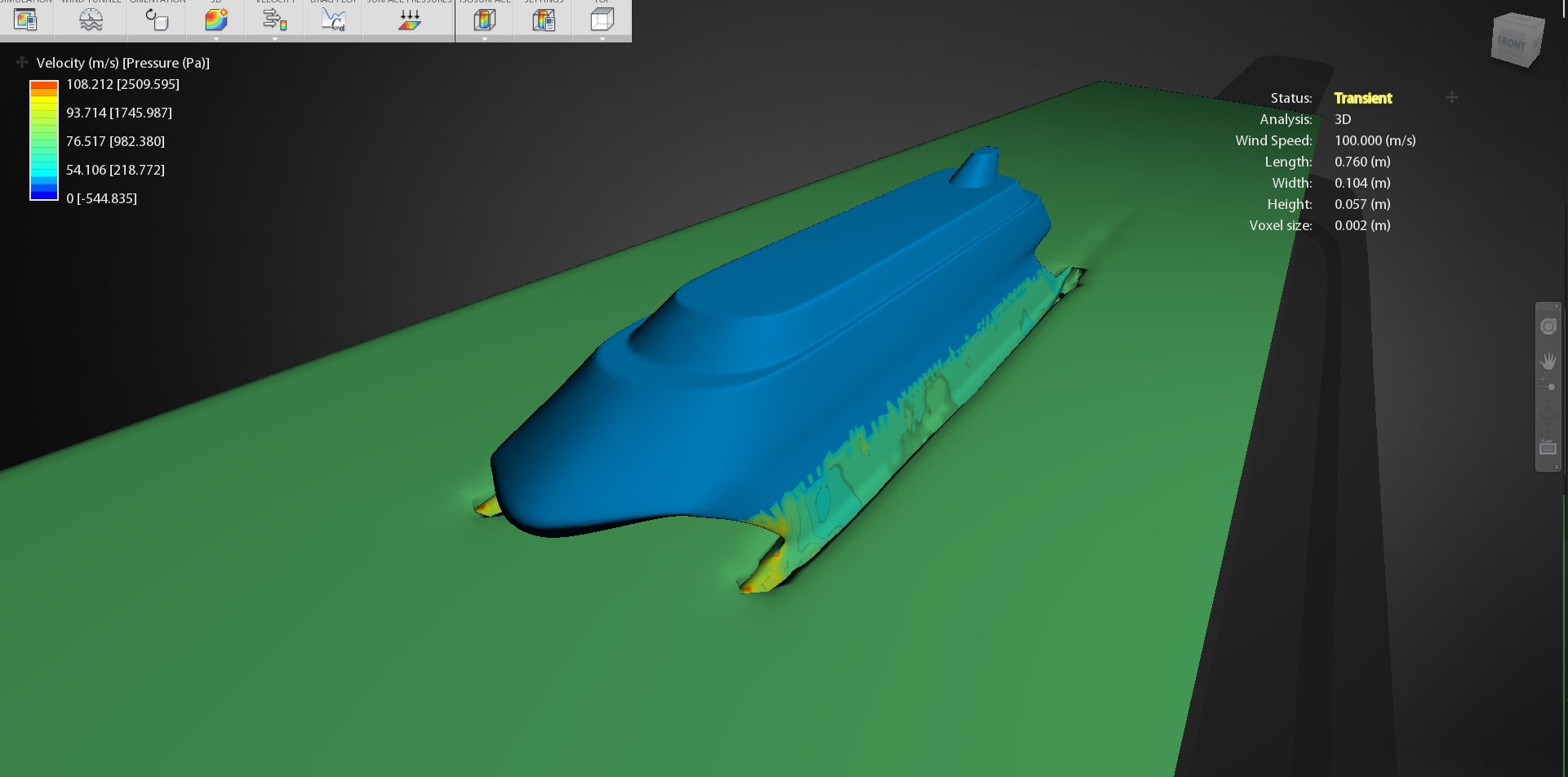Click the FRONT face of the view cube
Screen dimensions: 1568x777
(1512, 42)
